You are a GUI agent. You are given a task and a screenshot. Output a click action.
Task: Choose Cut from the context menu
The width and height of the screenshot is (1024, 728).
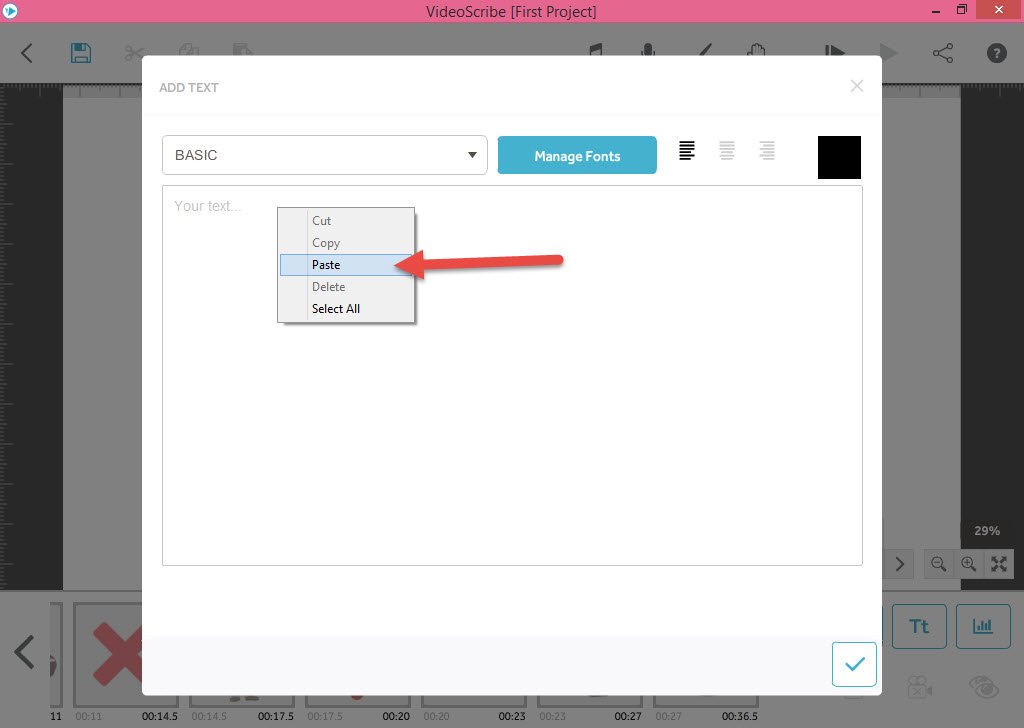point(346,221)
